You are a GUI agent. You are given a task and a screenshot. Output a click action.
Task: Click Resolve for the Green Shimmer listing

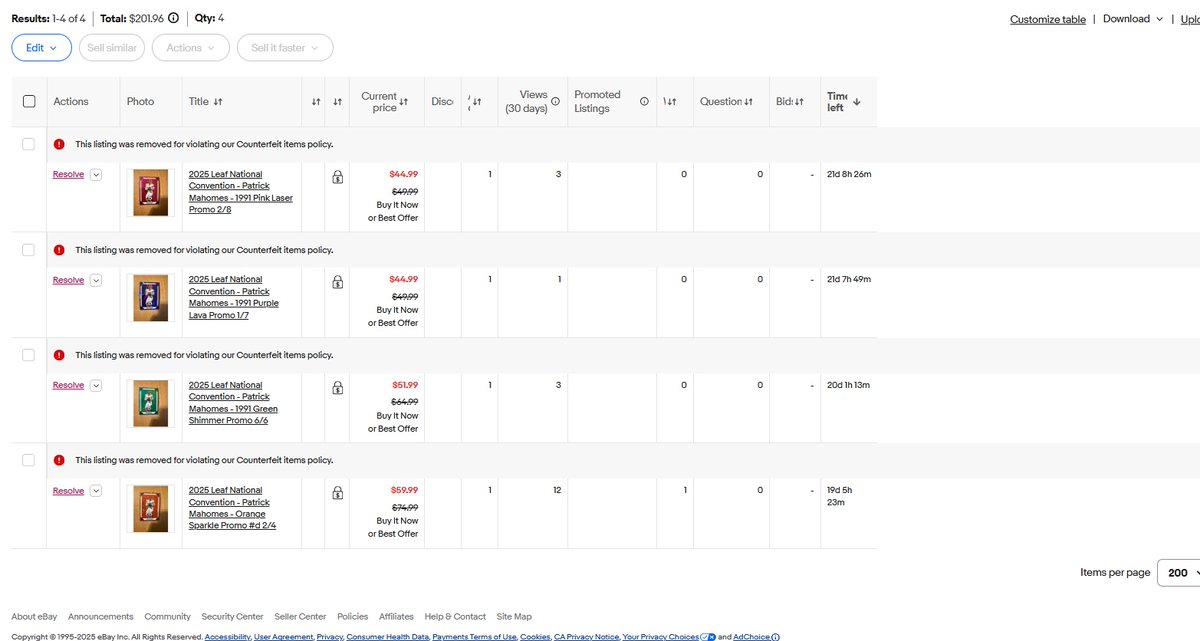point(68,385)
